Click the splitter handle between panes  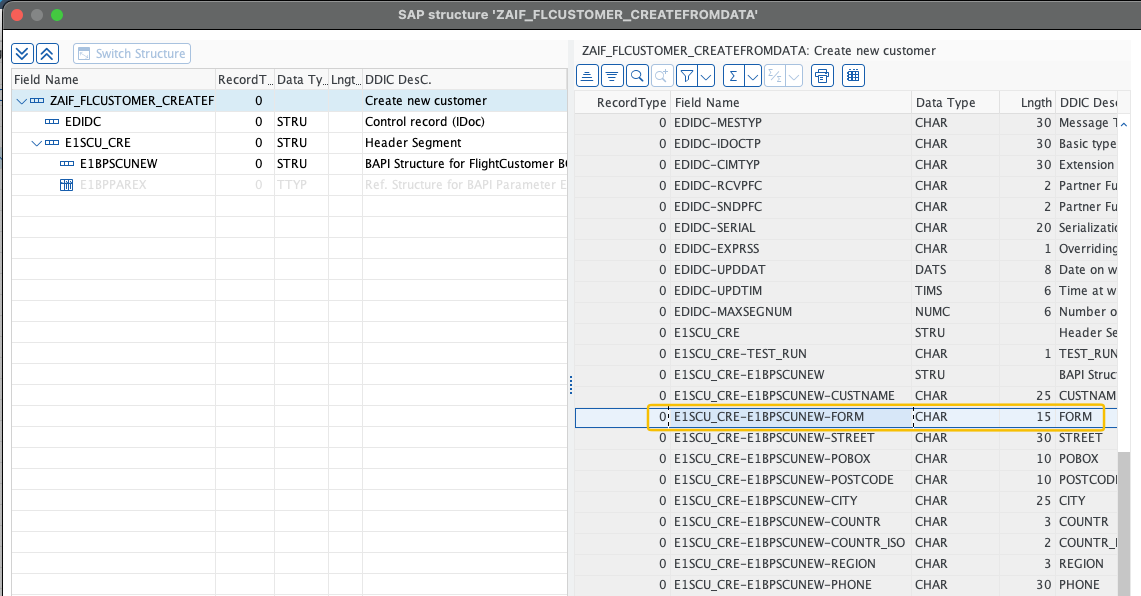click(x=570, y=384)
